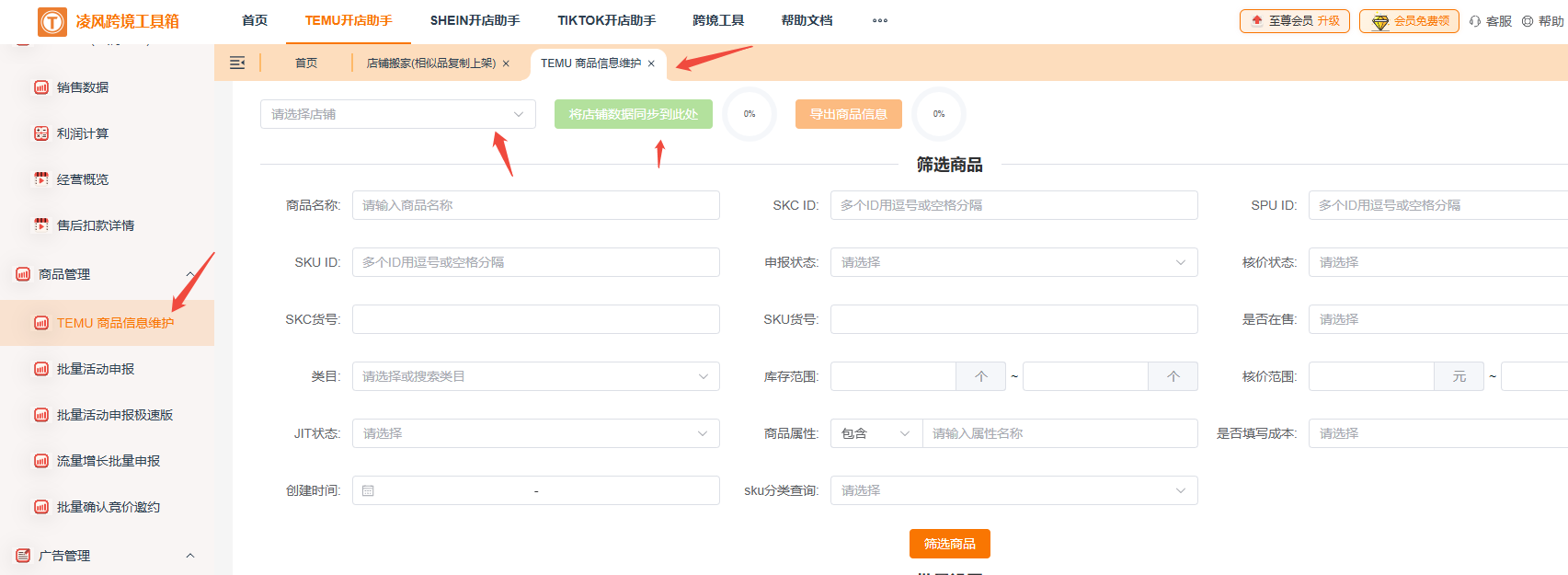Open the 是否填写成本 dropdown

click(x=1438, y=433)
